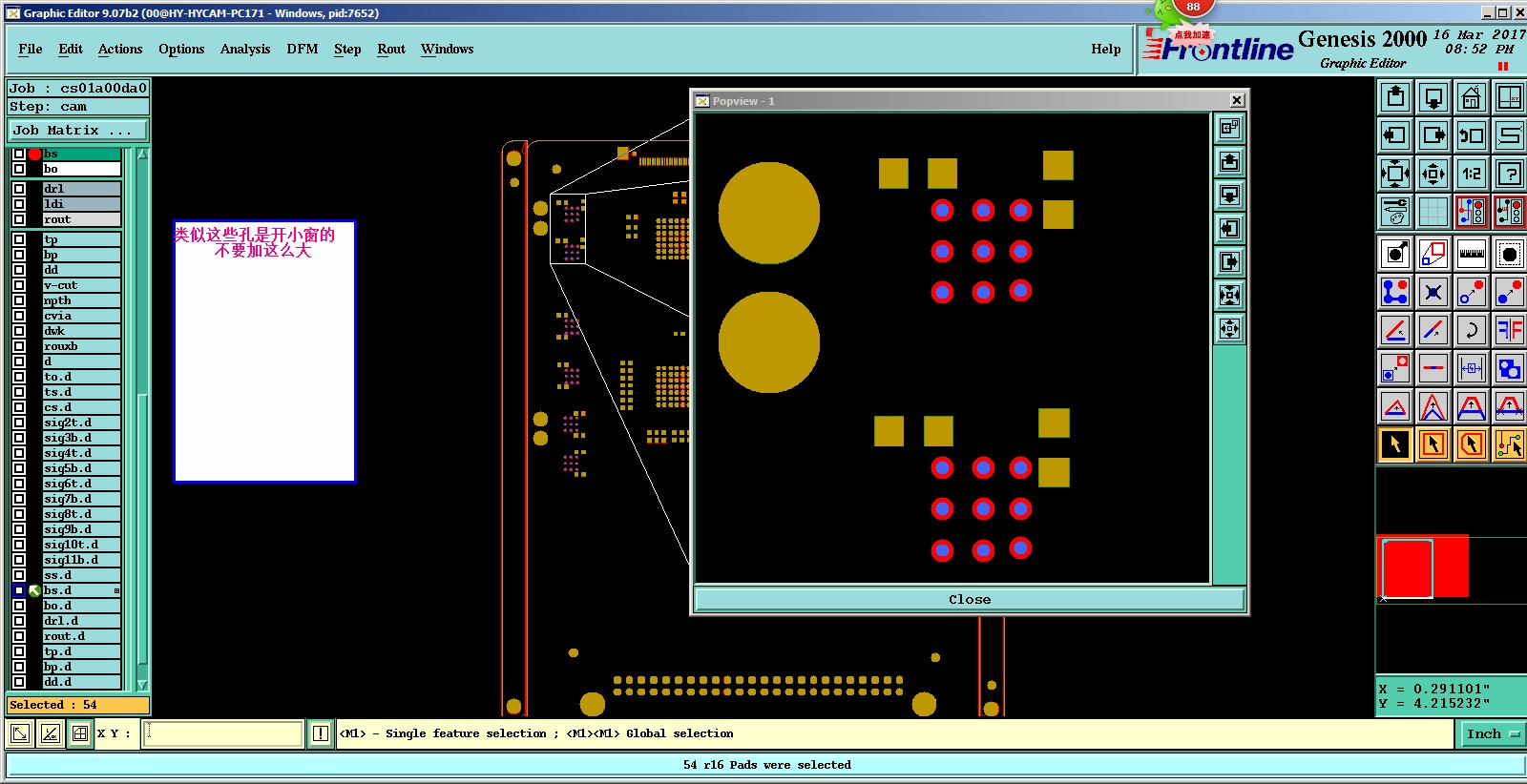Click the question mark help icon
The height and width of the screenshot is (784, 1527).
point(1510,174)
